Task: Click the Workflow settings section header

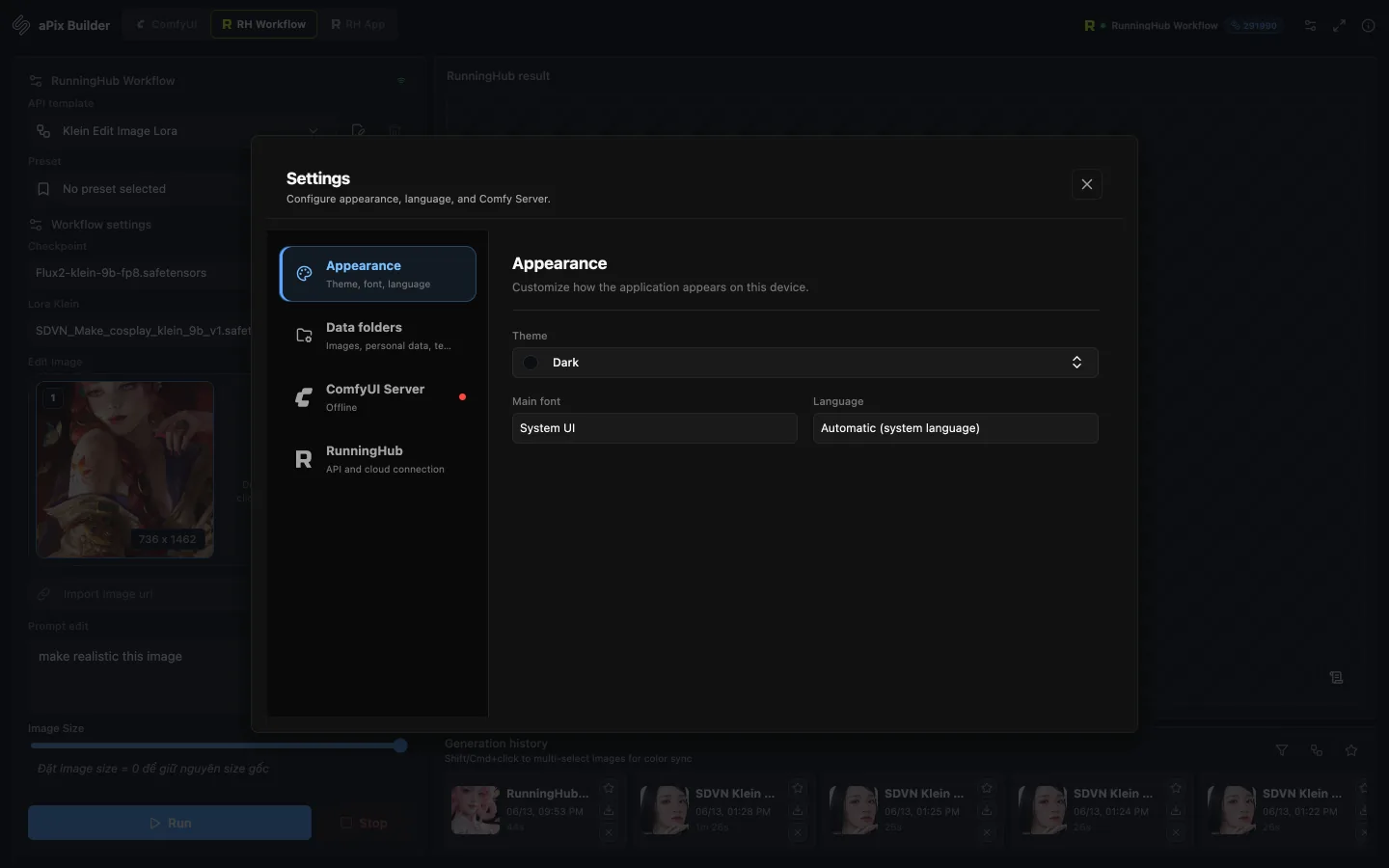Action: pos(91,225)
